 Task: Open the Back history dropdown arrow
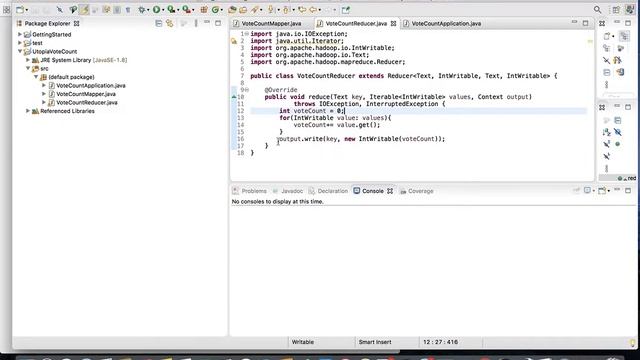click(x=320, y=10)
